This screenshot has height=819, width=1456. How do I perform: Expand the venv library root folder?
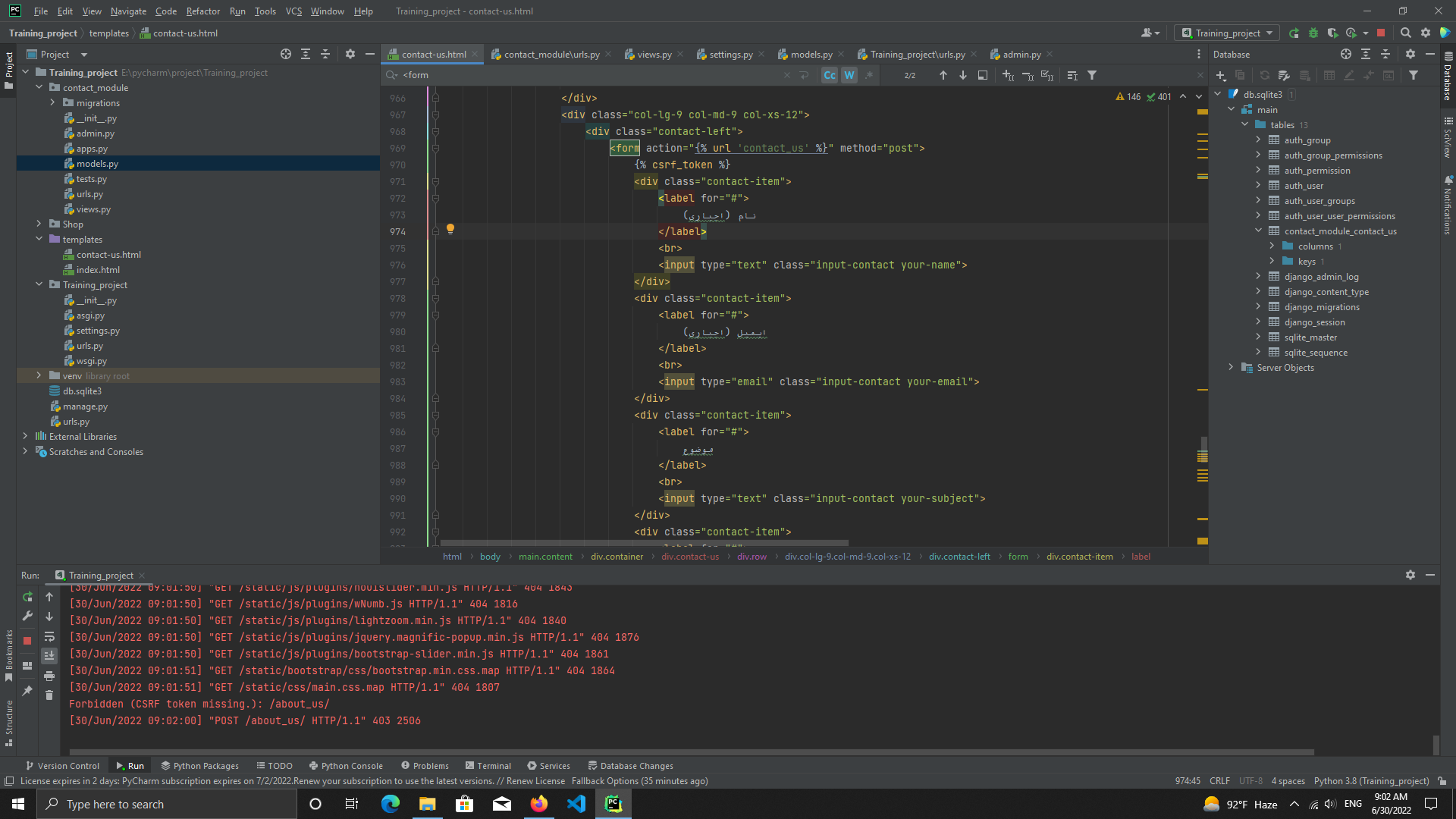39,375
